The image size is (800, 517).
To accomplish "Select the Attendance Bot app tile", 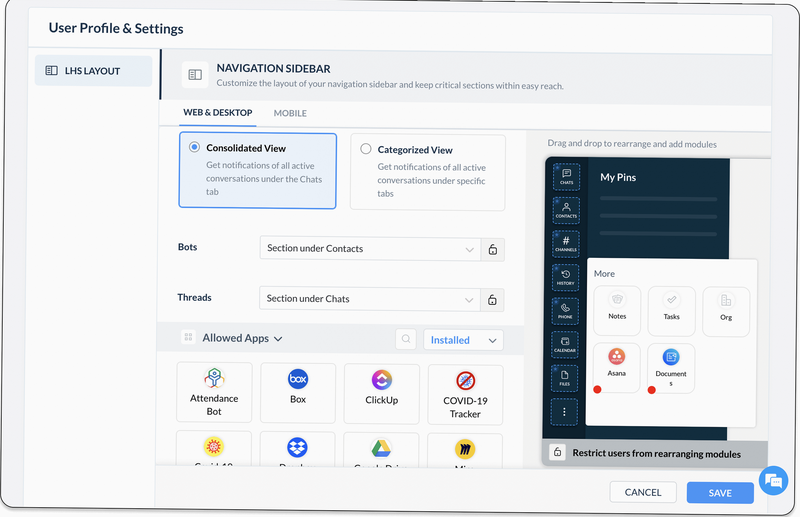I will pyautogui.click(x=214, y=392).
